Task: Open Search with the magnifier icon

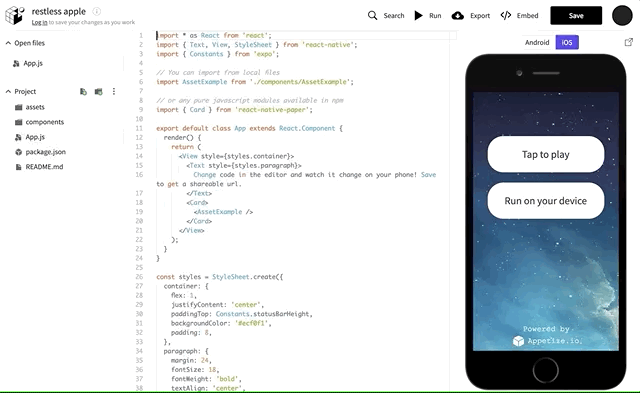Action: 372,16
